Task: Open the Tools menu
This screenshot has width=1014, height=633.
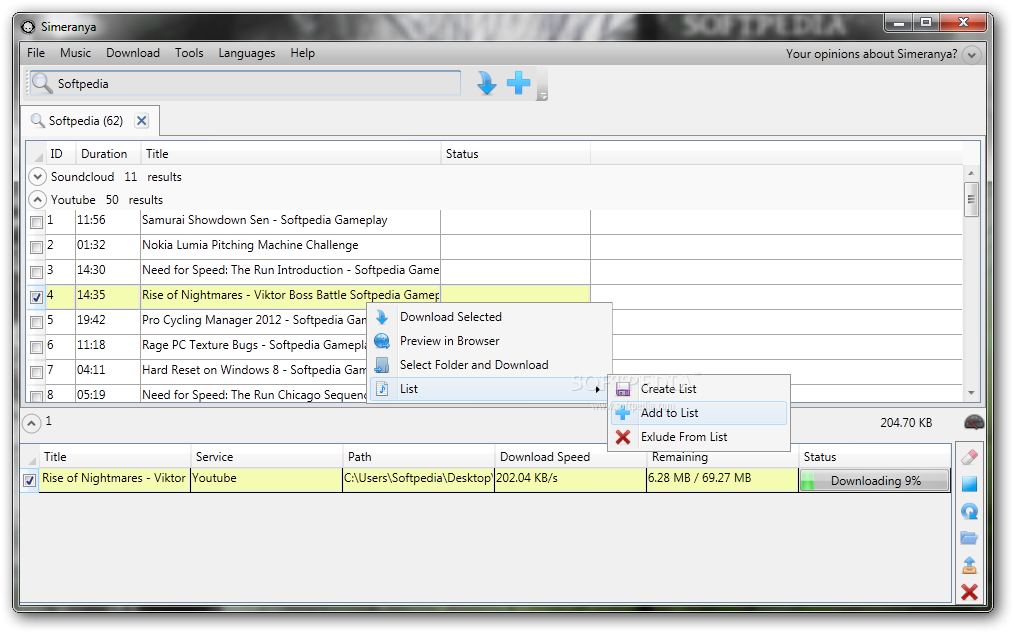Action: (189, 53)
